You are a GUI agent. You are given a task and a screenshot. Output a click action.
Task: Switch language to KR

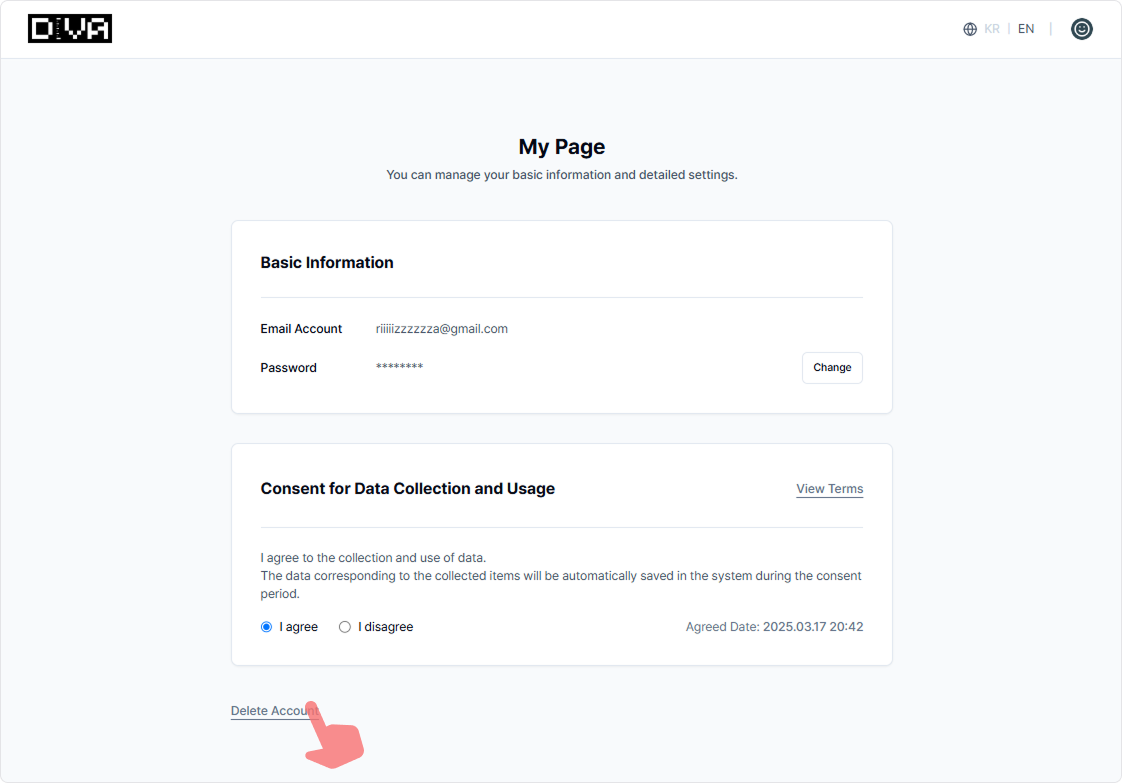pos(992,29)
